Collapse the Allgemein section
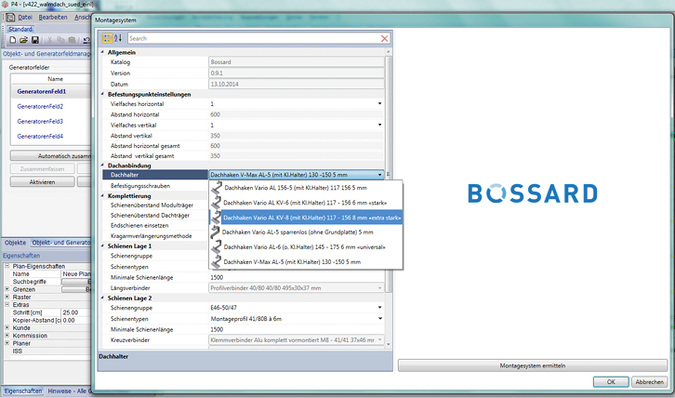Image resolution: width=675 pixels, height=398 pixels. [103, 52]
